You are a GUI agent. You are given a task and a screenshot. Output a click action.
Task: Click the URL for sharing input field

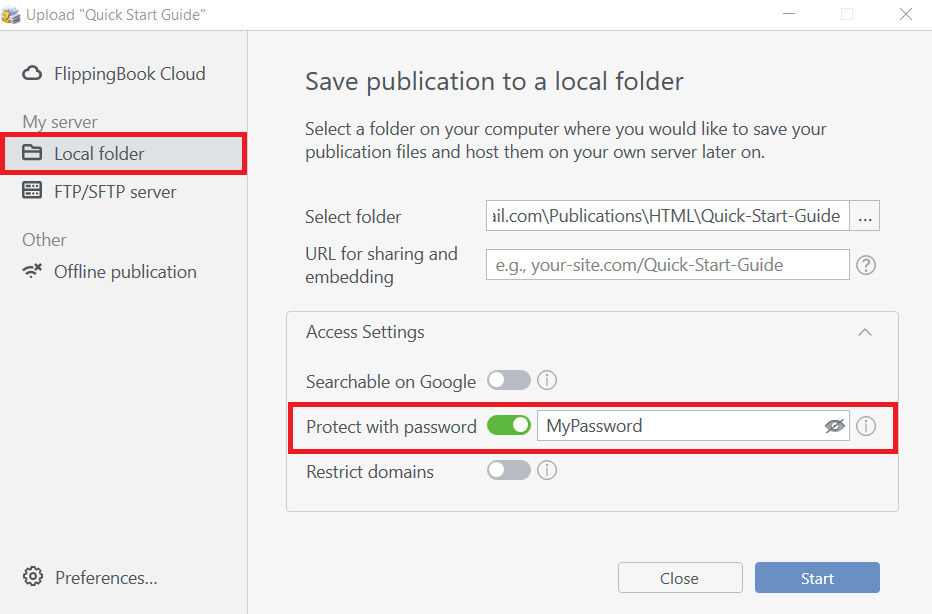point(667,265)
